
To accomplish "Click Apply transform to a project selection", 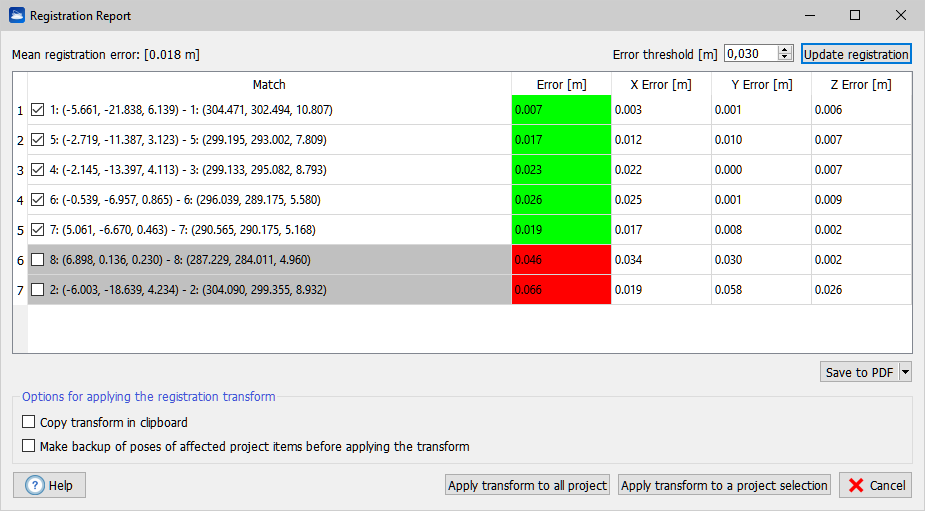I will pos(725,485).
